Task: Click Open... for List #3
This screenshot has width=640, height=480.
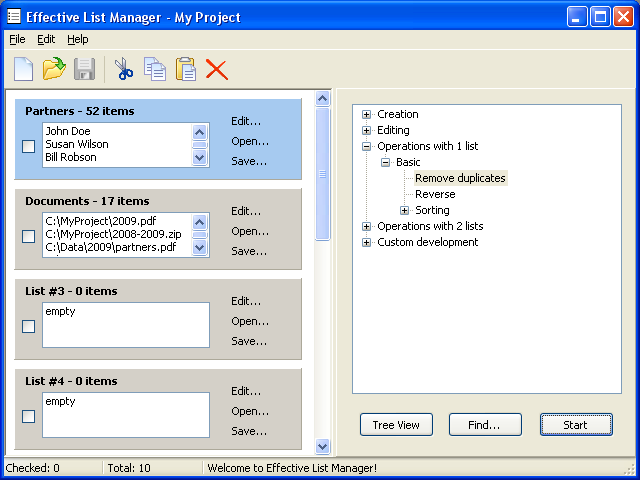Action: 250,321
